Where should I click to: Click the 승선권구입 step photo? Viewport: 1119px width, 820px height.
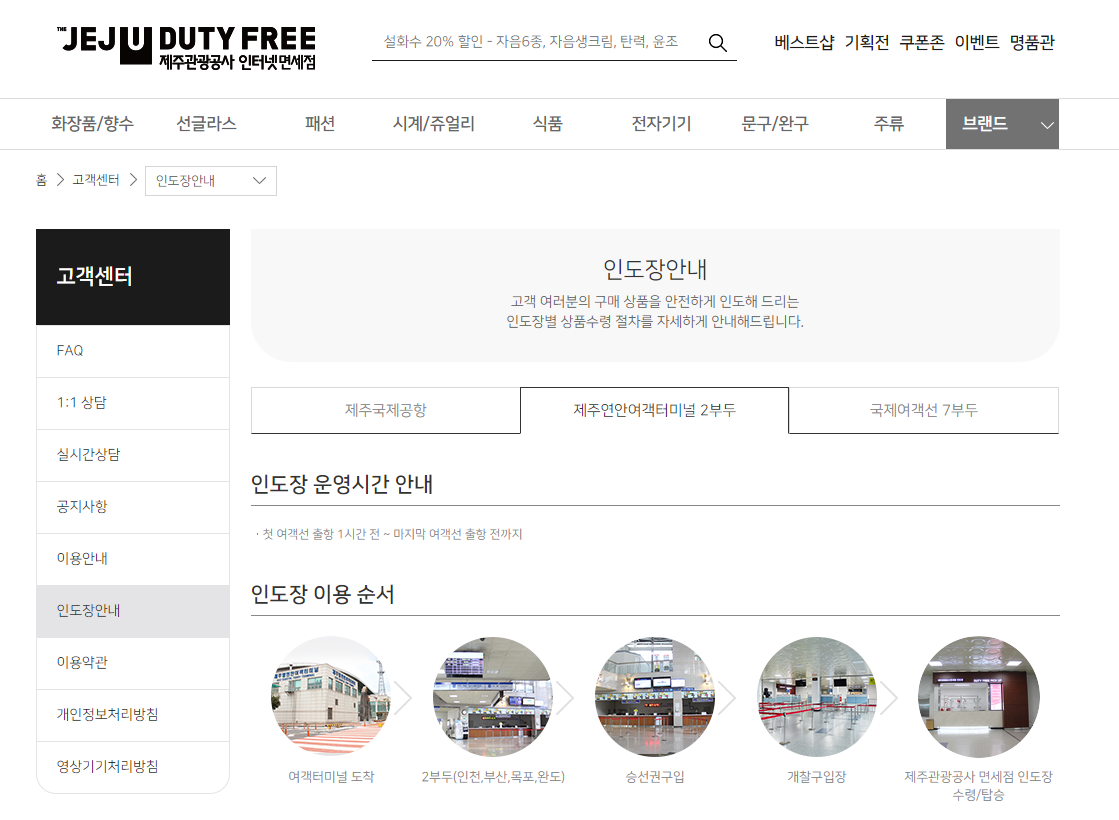(654, 697)
